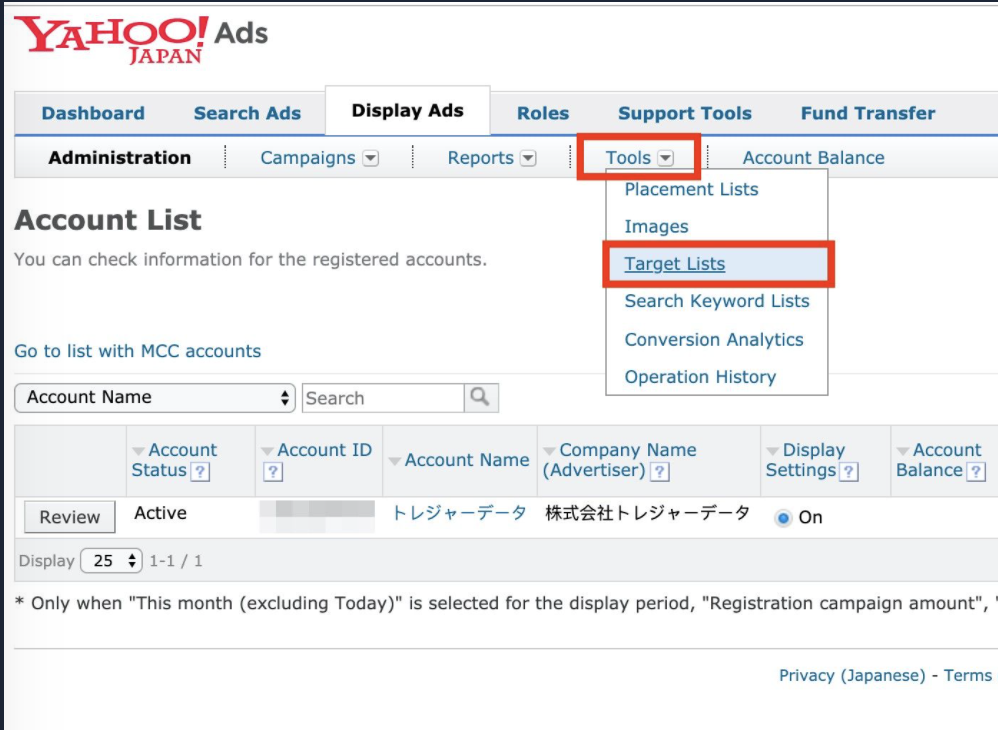Expand the Reports dropdown arrow

[528, 158]
